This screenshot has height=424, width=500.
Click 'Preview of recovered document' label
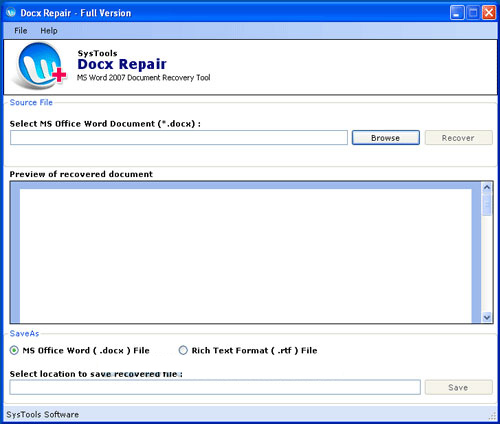[x=81, y=174]
